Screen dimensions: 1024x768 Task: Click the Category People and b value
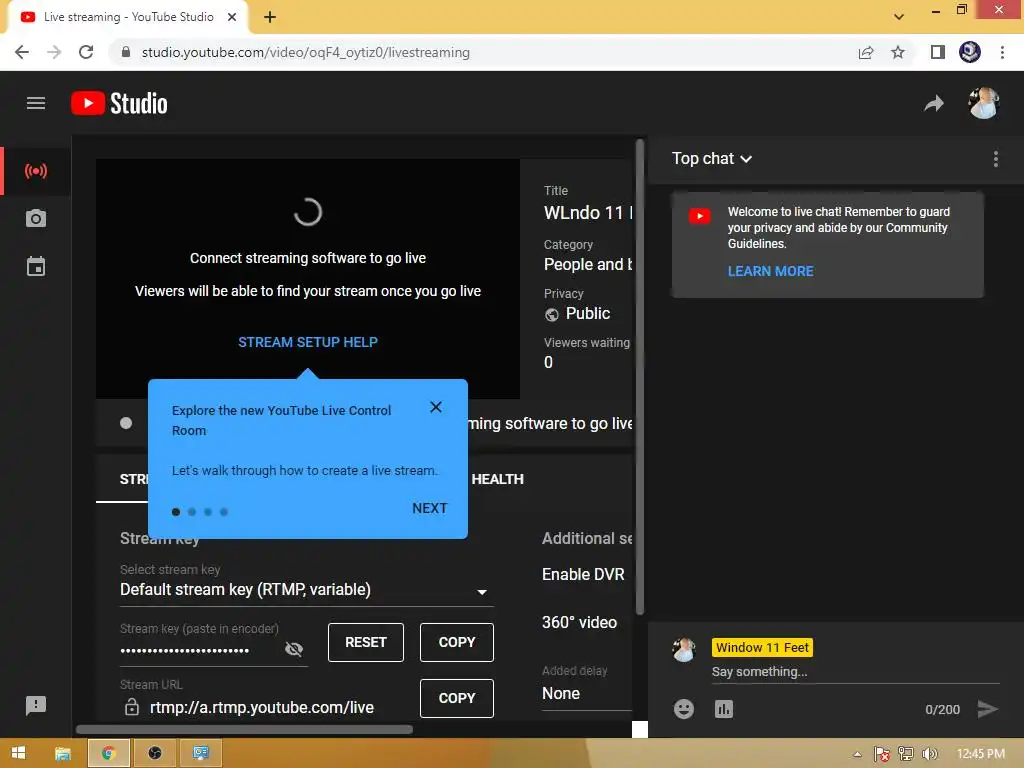point(588,264)
